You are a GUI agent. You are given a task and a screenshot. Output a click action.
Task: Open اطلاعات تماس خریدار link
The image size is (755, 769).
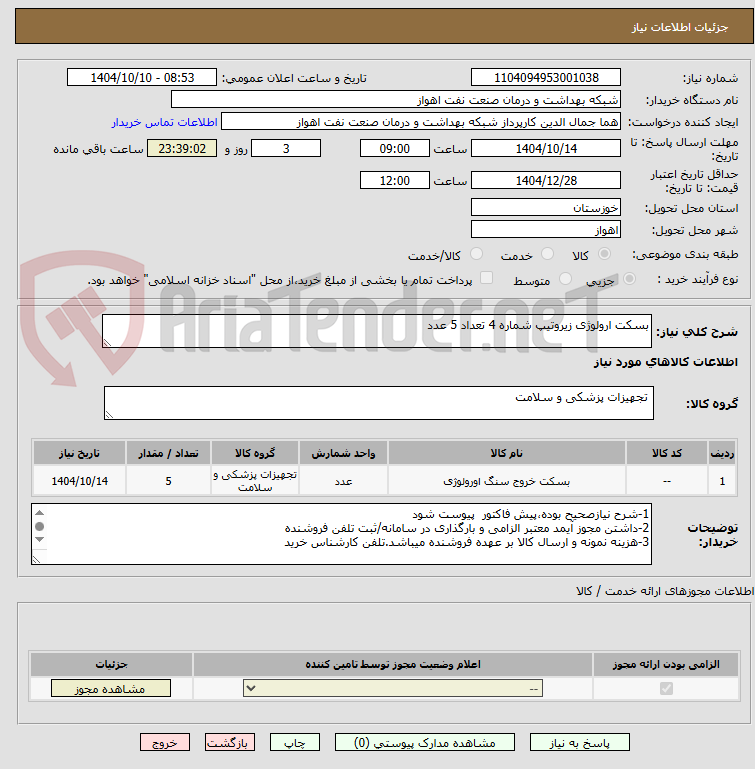[164, 122]
